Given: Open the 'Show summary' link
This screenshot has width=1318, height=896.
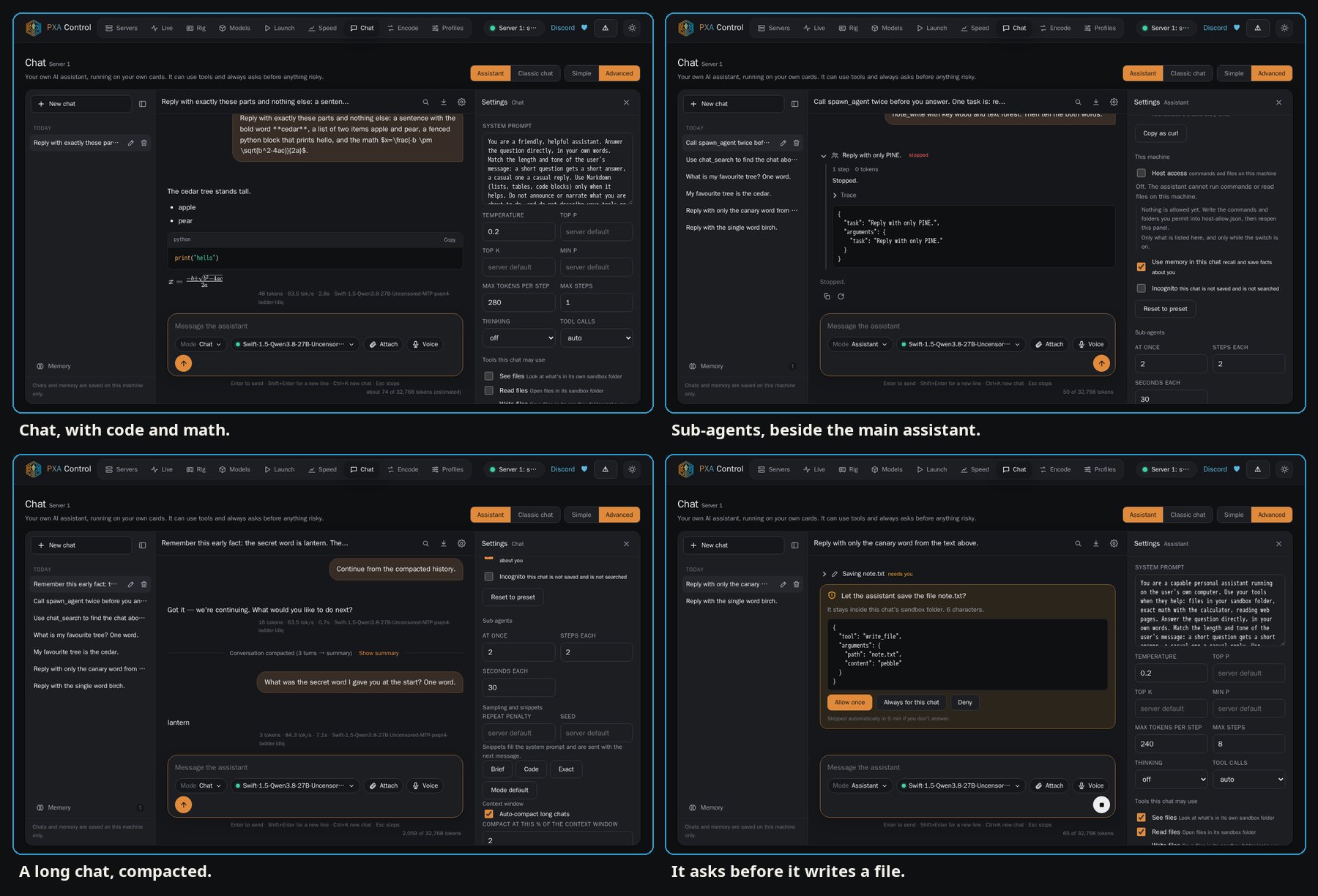Looking at the screenshot, I should (379, 653).
